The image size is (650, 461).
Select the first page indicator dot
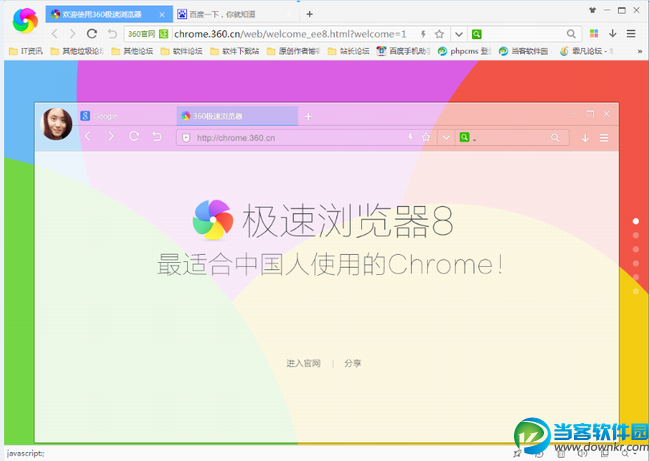636,221
